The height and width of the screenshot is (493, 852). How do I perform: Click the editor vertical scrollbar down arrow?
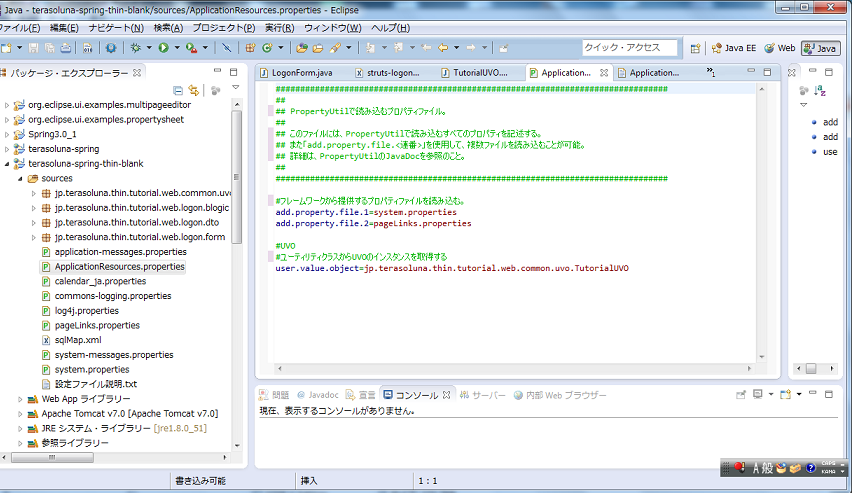coord(761,357)
